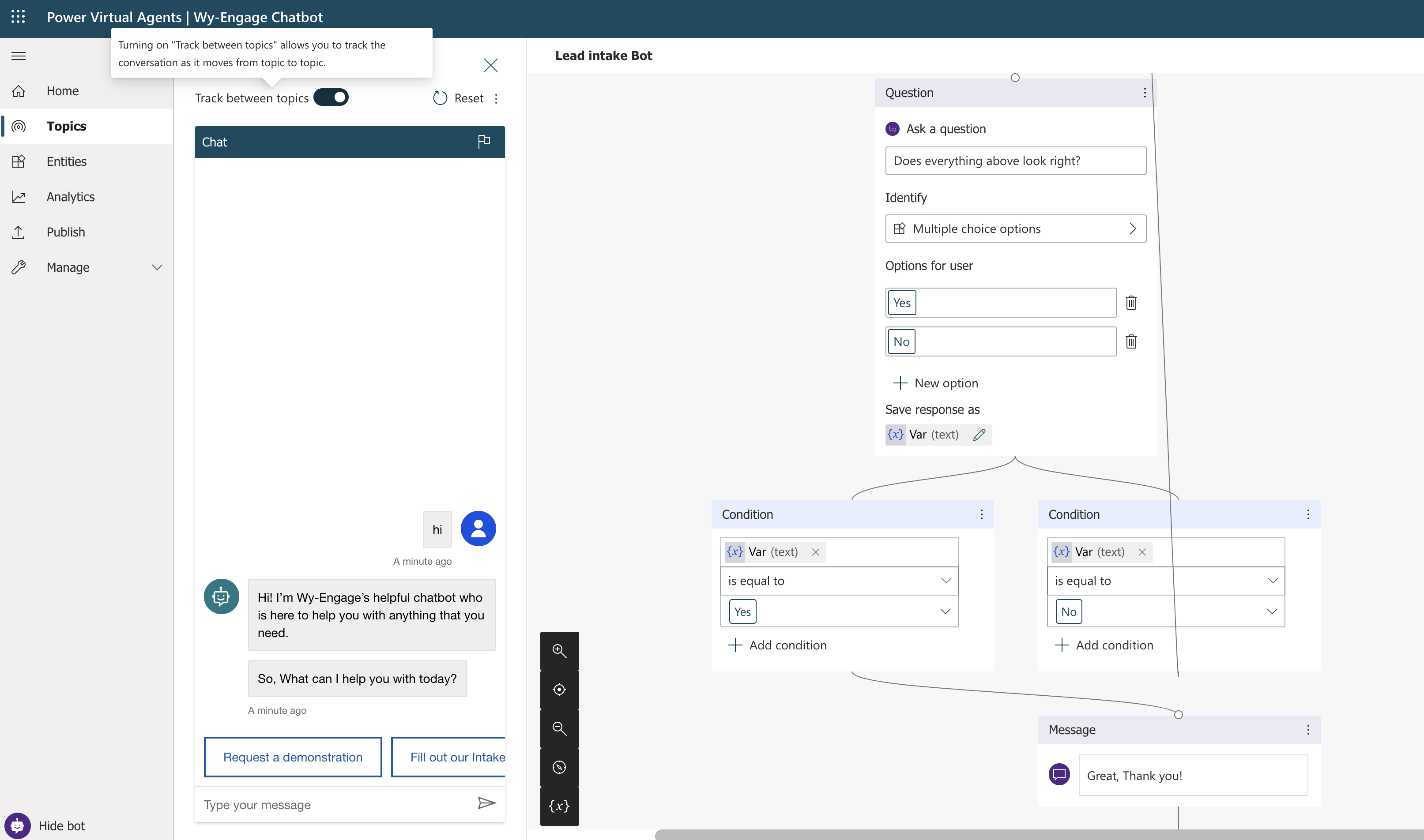
Task: Click the Home house icon
Action: 18,90
